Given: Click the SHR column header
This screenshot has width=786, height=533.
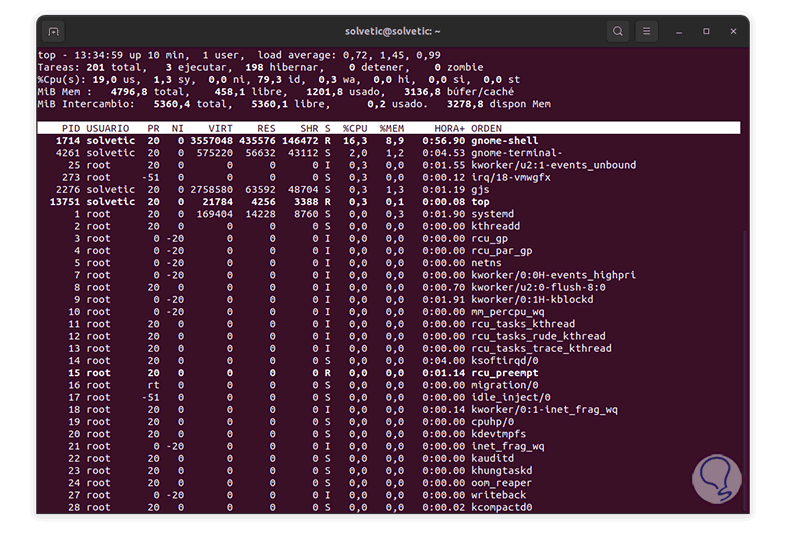Looking at the screenshot, I should (x=309, y=128).
